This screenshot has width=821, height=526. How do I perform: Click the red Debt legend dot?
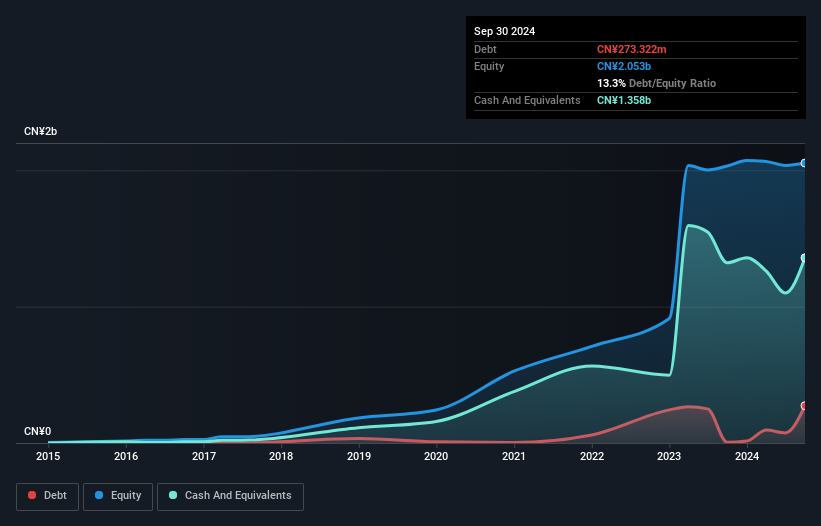(x=32, y=495)
